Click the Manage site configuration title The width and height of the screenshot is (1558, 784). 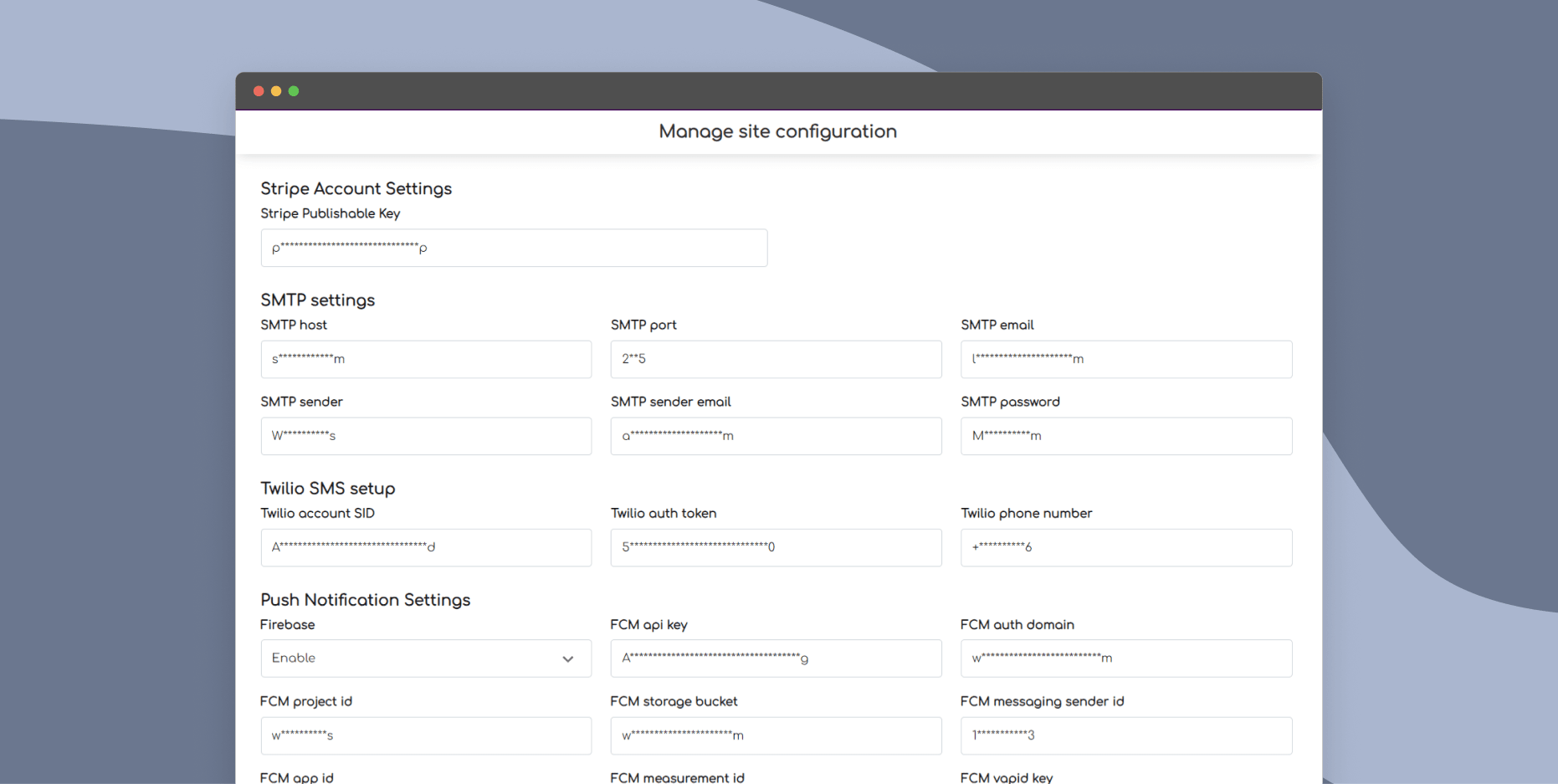[x=777, y=131]
